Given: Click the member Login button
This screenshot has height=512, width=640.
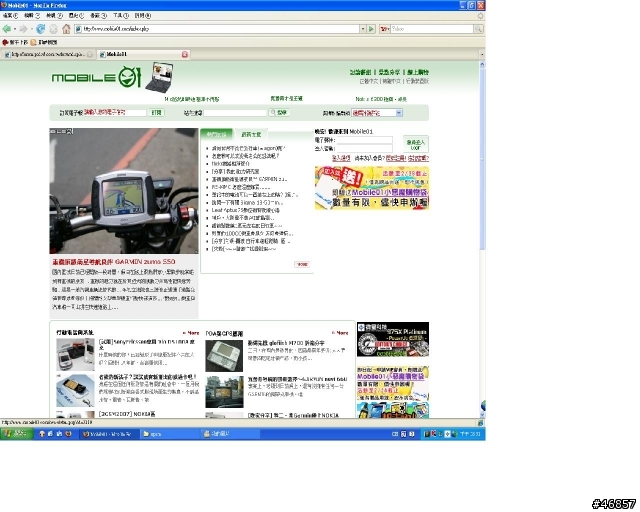Looking at the screenshot, I should [x=416, y=144].
